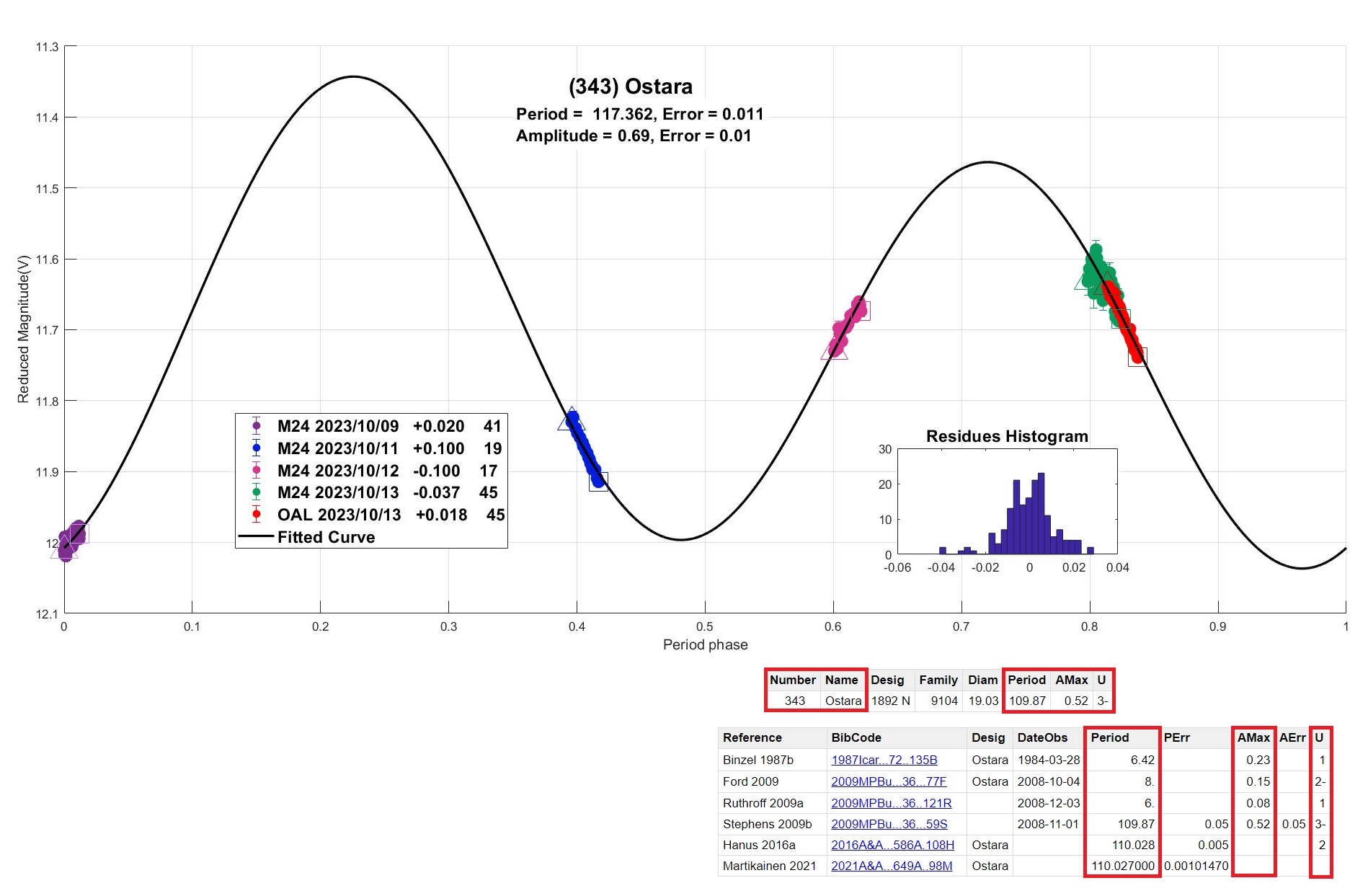The width and height of the screenshot is (1368, 896).
Task: Click the Period phase axis label
Action: pos(705,644)
